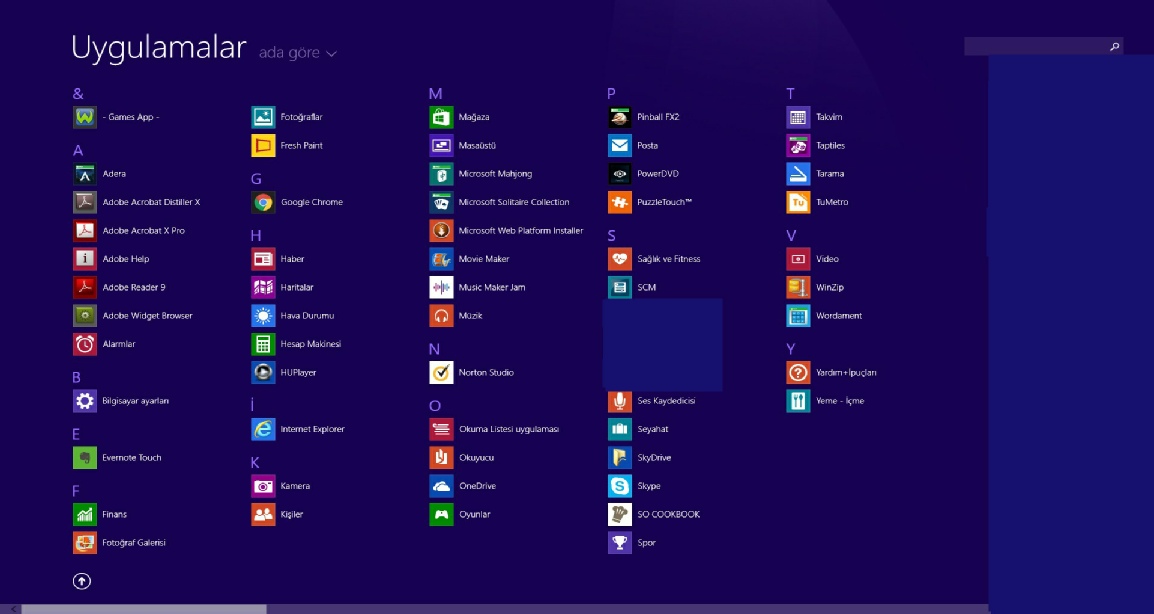Open the 'ada göre' sort dropdown
The image size is (1154, 614).
pyautogui.click(x=297, y=53)
